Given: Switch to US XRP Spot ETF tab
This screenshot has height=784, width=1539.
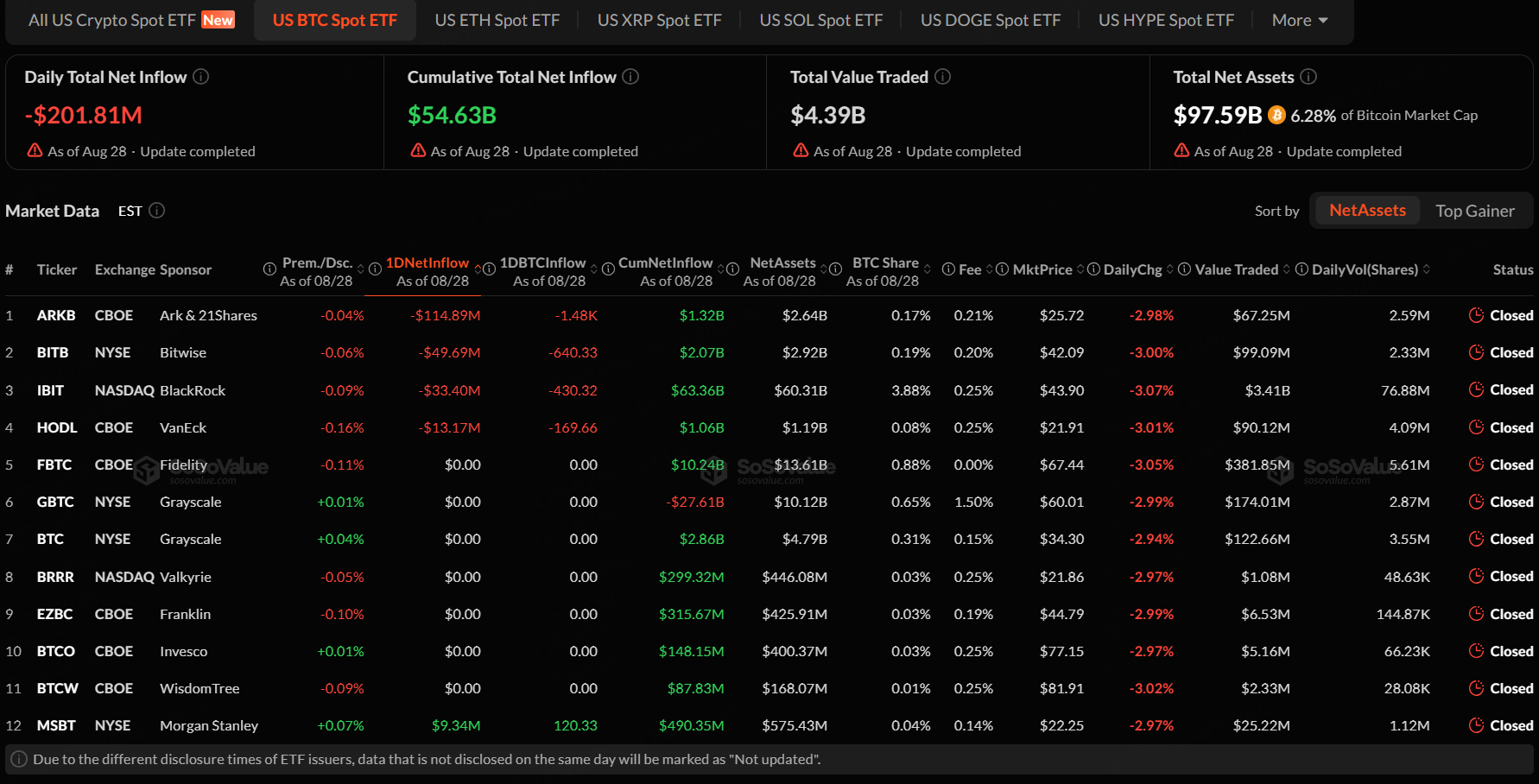Looking at the screenshot, I should click(x=660, y=20).
